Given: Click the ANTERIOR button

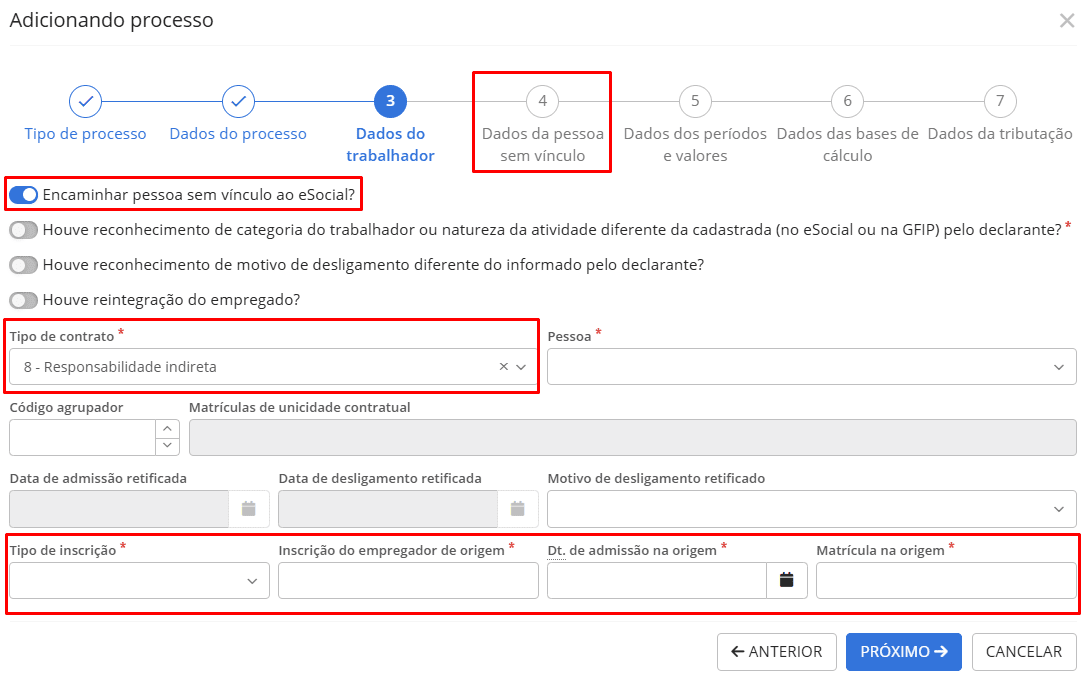Looking at the screenshot, I should pyautogui.click(x=776, y=651).
